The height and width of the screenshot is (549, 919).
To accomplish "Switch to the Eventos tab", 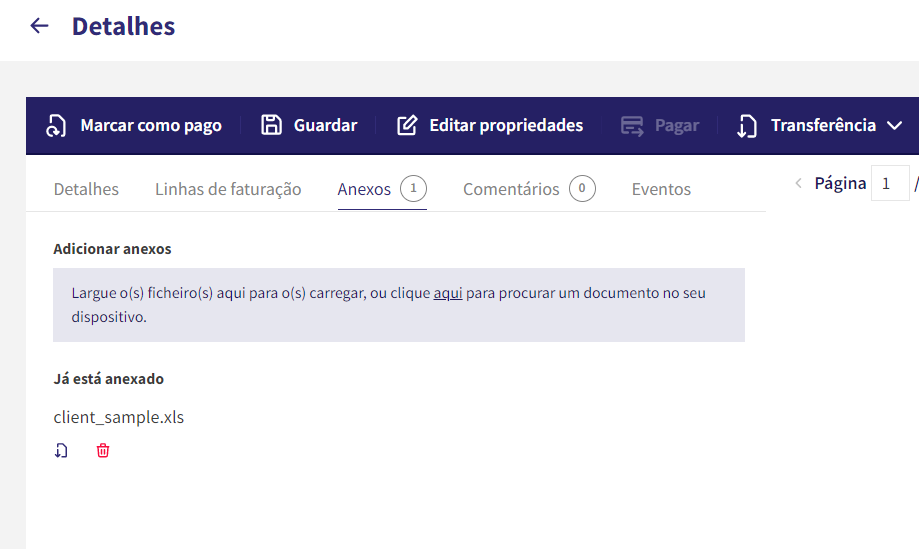I will click(661, 189).
